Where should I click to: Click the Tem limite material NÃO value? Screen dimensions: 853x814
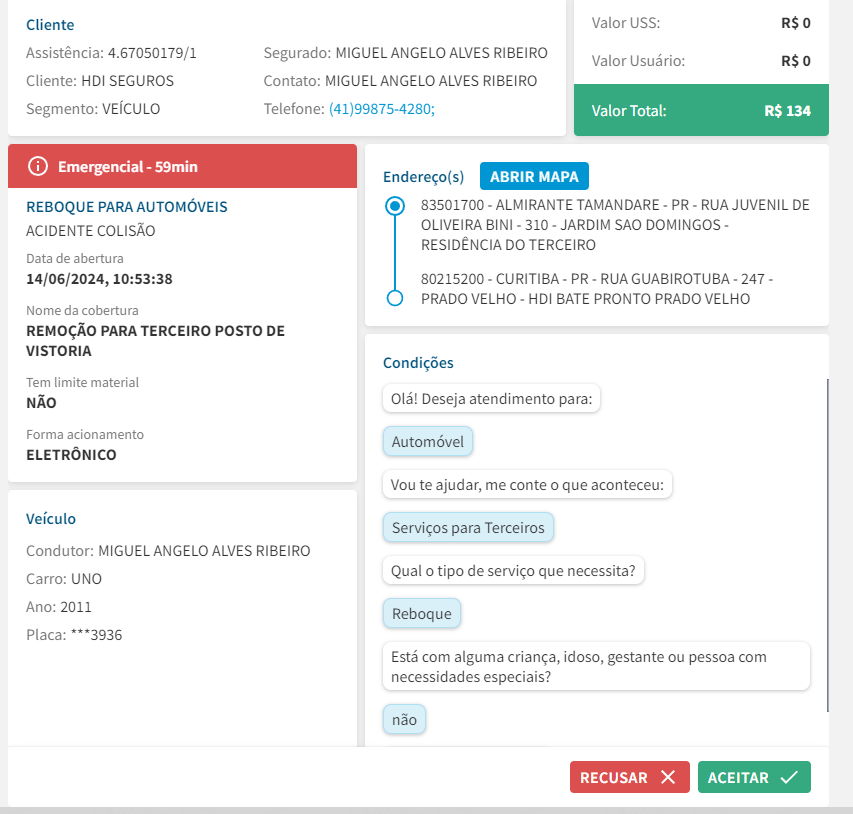(x=41, y=403)
